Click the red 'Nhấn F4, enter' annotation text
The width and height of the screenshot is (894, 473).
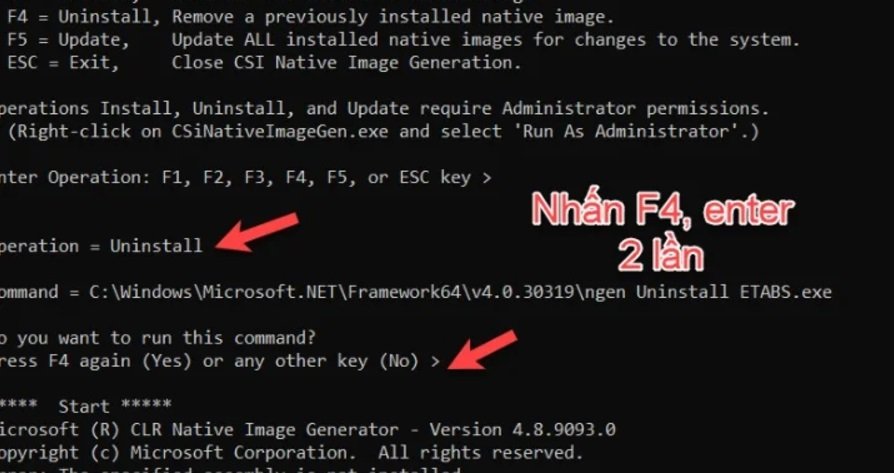(662, 211)
